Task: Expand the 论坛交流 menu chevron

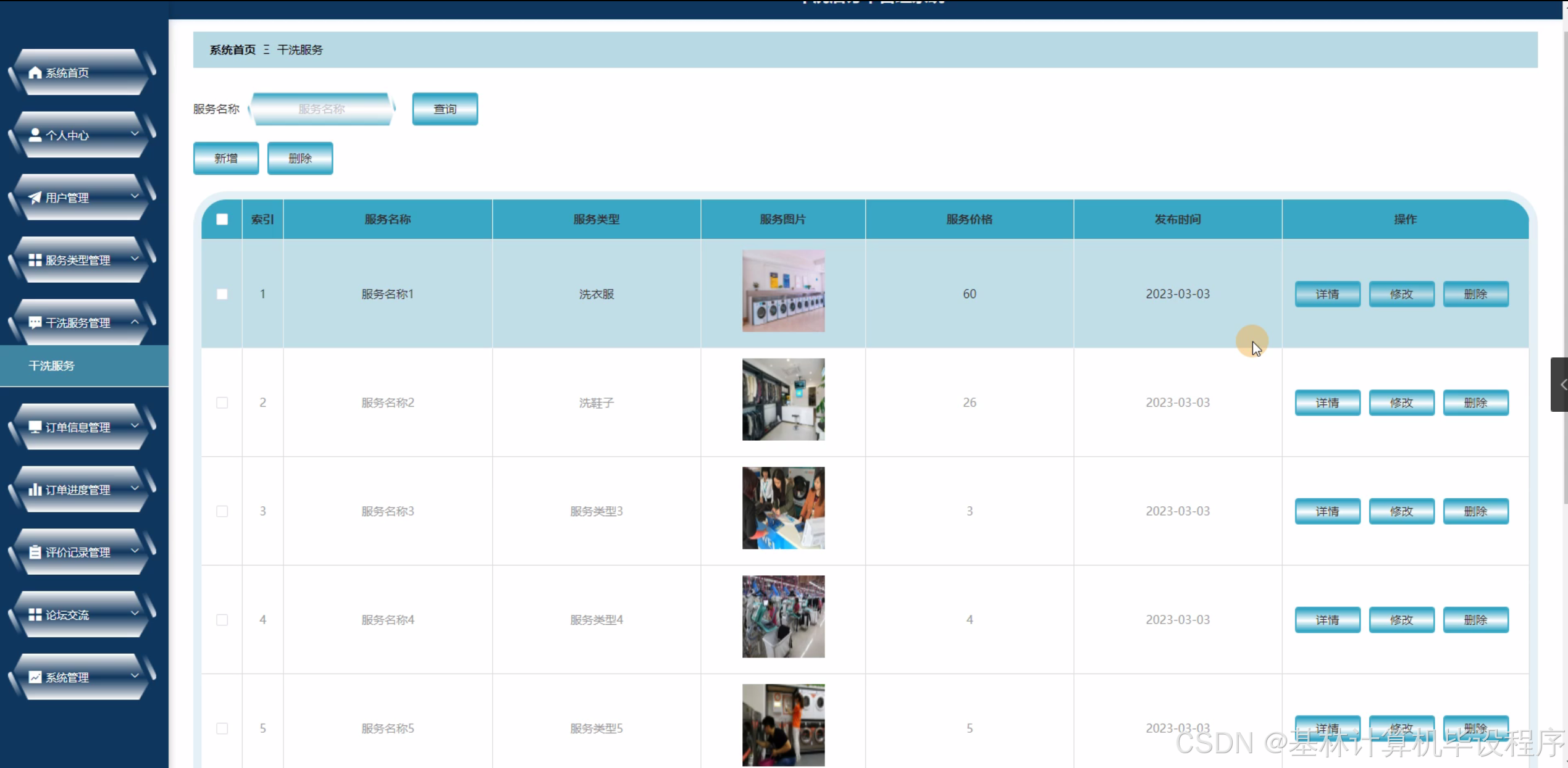Action: click(x=135, y=613)
